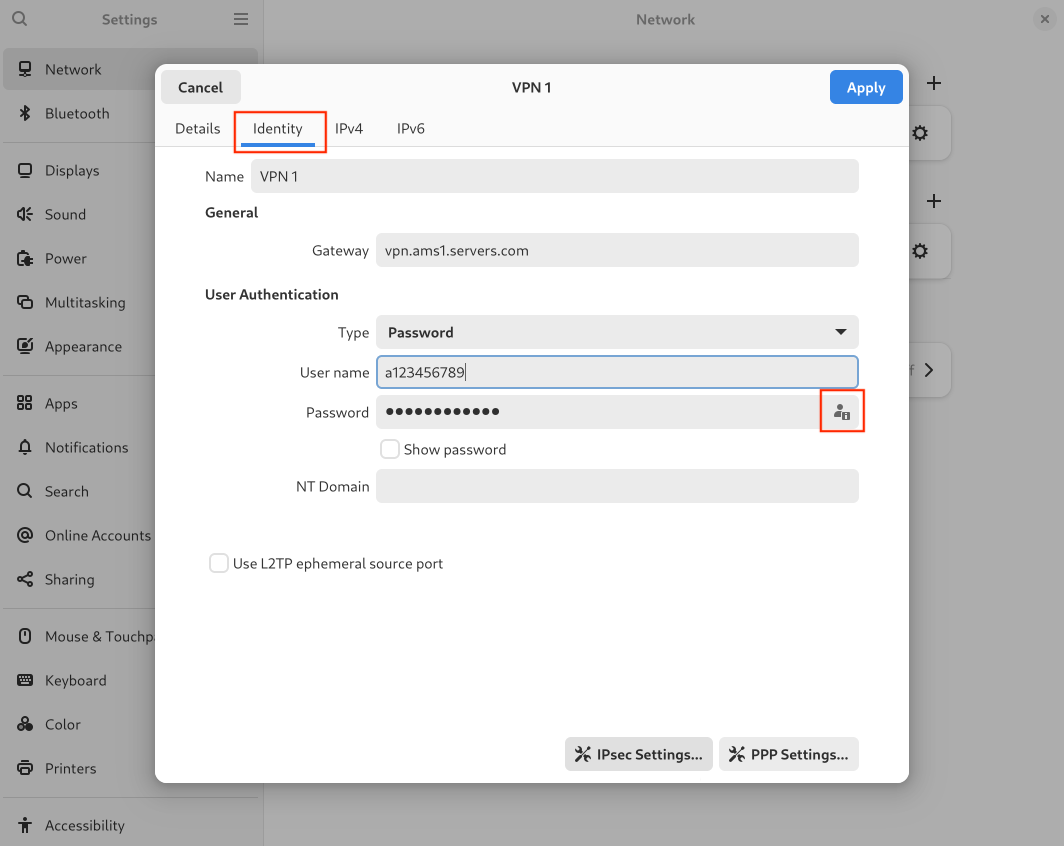Switch to the Identity tab
This screenshot has width=1064, height=846.
[278, 129]
